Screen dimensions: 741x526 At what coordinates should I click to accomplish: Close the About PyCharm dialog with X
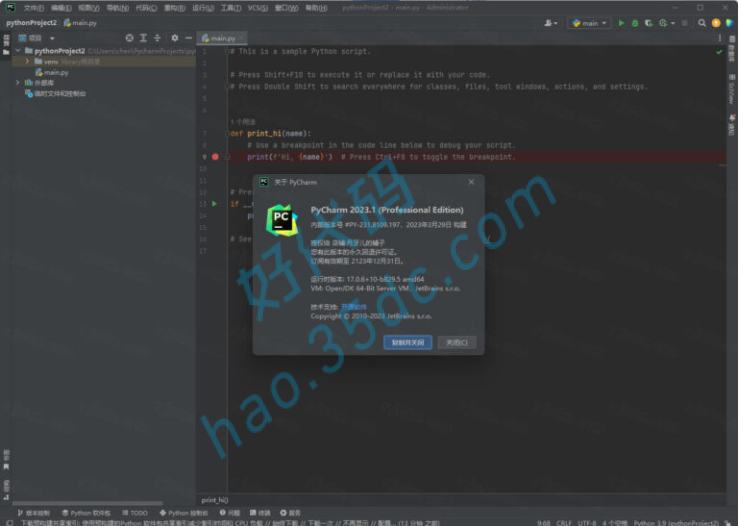click(x=471, y=182)
